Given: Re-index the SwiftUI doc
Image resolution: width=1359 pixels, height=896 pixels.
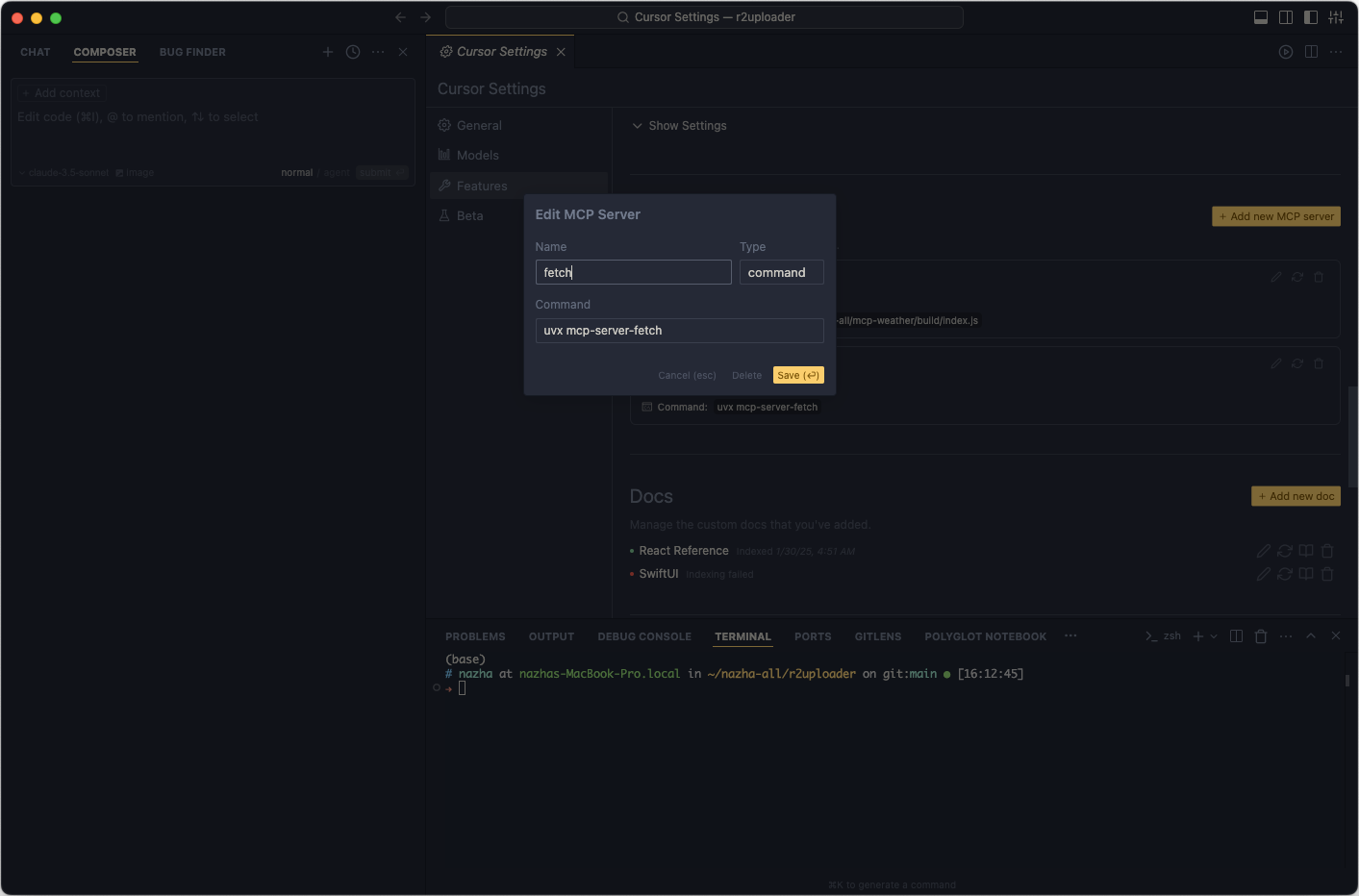Looking at the screenshot, I should coord(1285,574).
